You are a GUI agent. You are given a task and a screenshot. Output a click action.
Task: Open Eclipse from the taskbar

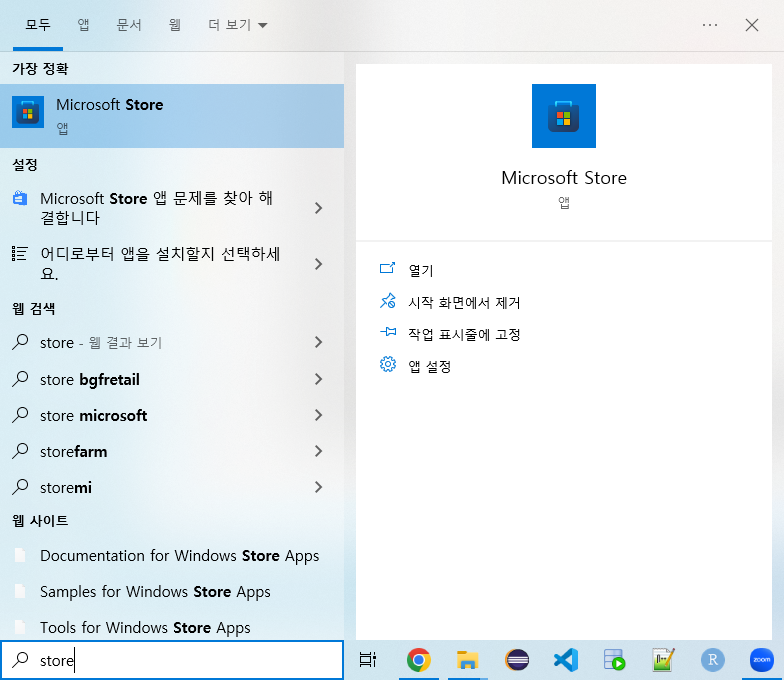(x=516, y=660)
